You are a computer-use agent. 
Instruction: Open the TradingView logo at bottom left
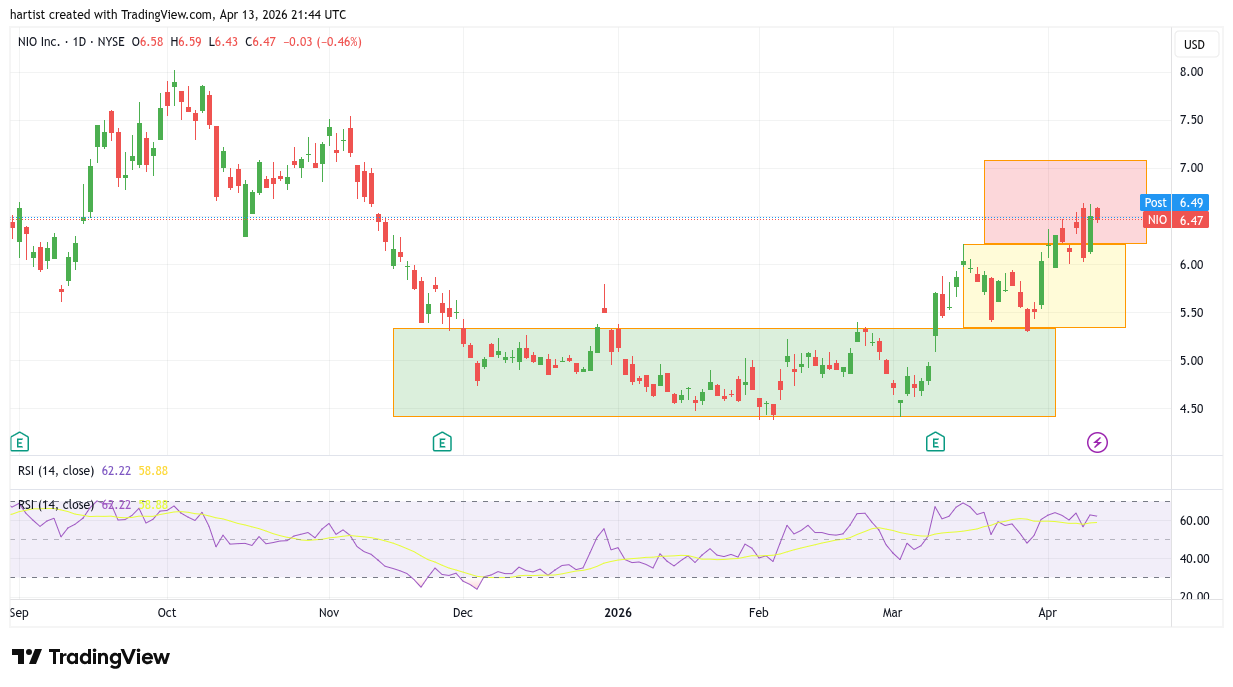pyautogui.click(x=91, y=657)
